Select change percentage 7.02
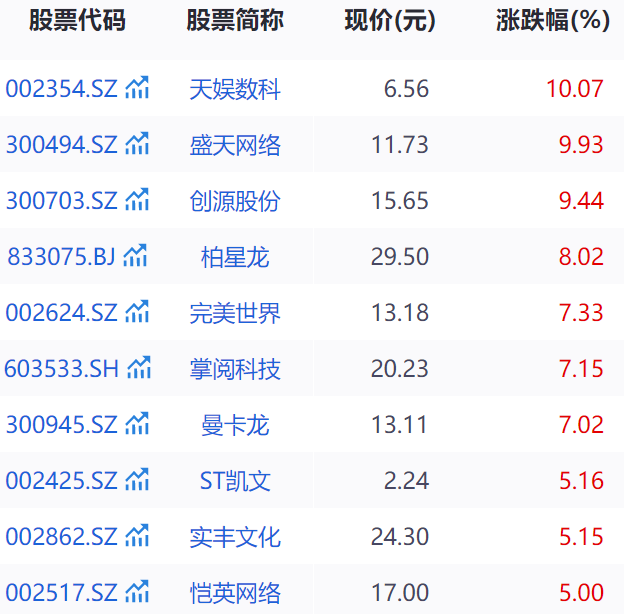This screenshot has width=624, height=614. (x=581, y=425)
